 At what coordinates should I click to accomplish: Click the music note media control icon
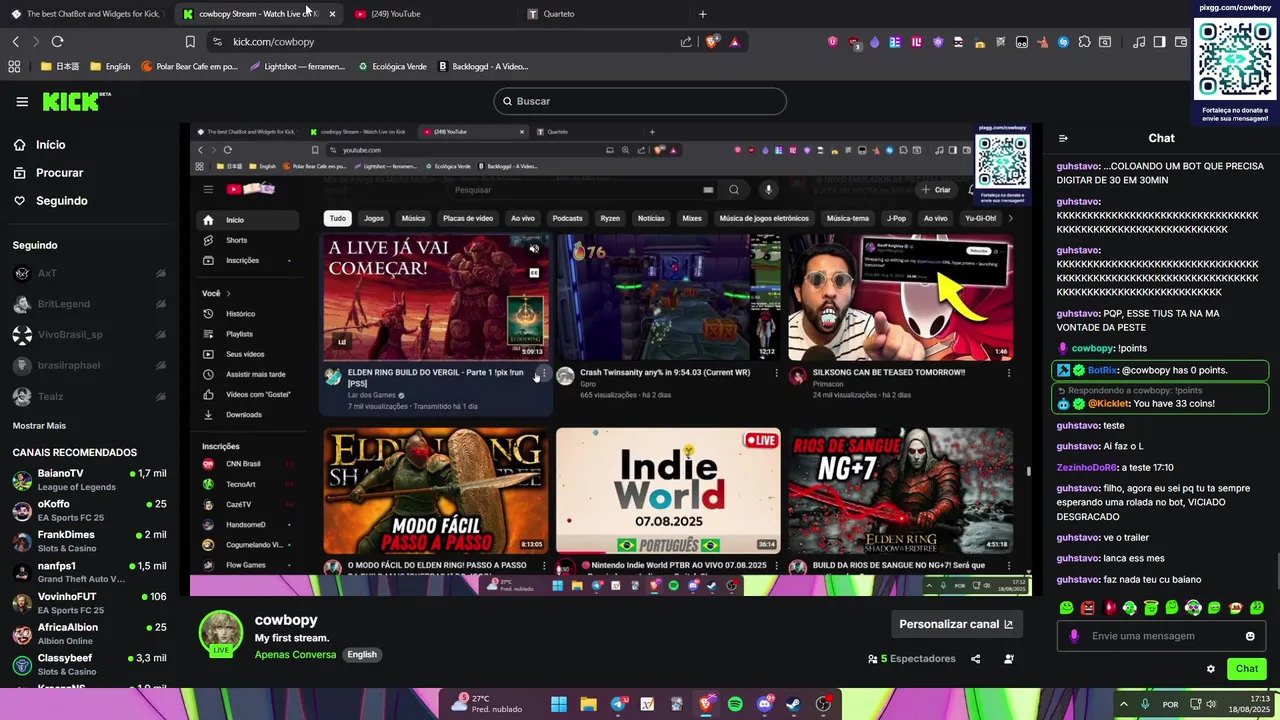pos(1139,42)
